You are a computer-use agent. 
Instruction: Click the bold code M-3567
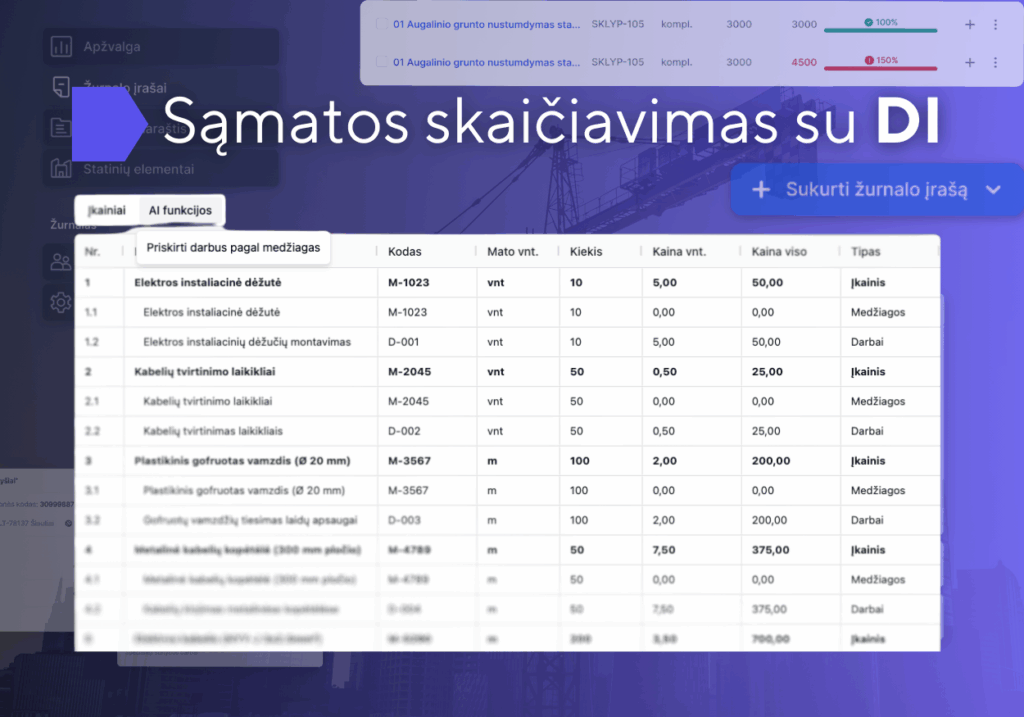click(409, 461)
